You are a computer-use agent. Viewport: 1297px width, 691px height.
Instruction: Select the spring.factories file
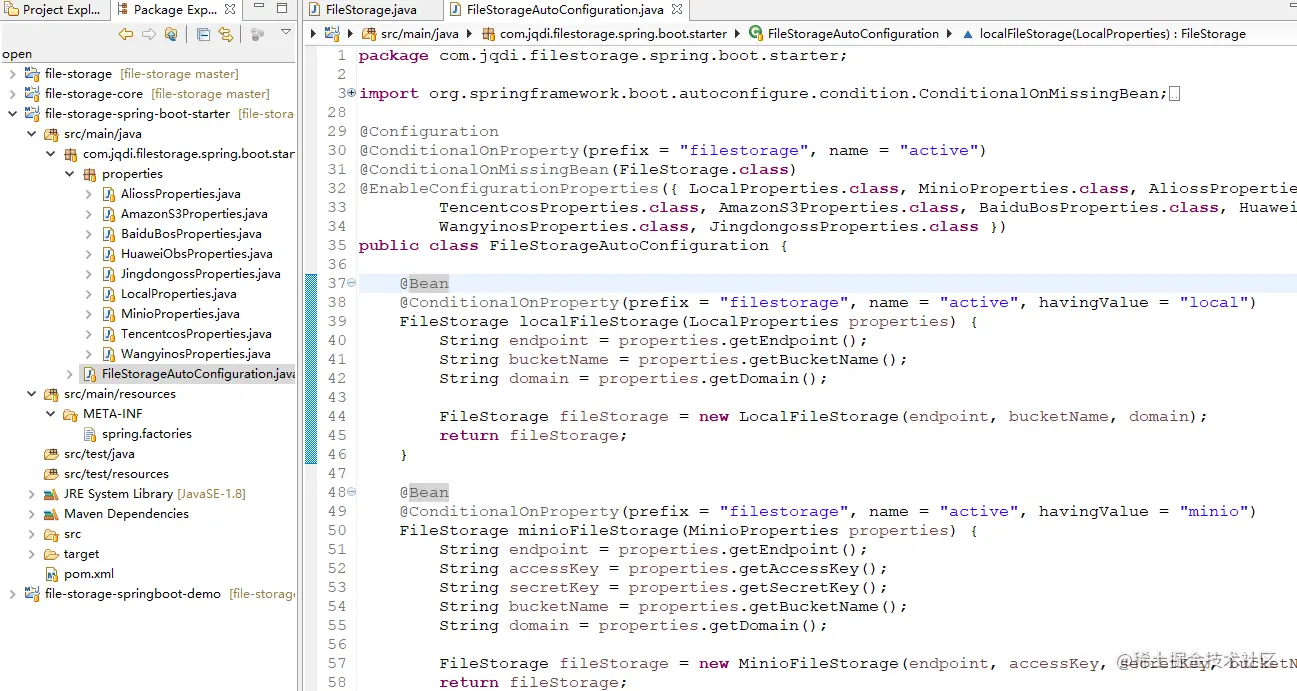pos(137,434)
